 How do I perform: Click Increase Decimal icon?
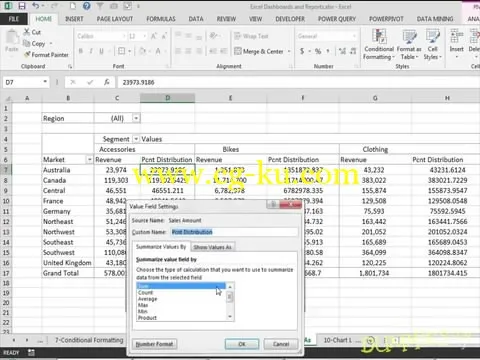tap(342, 51)
